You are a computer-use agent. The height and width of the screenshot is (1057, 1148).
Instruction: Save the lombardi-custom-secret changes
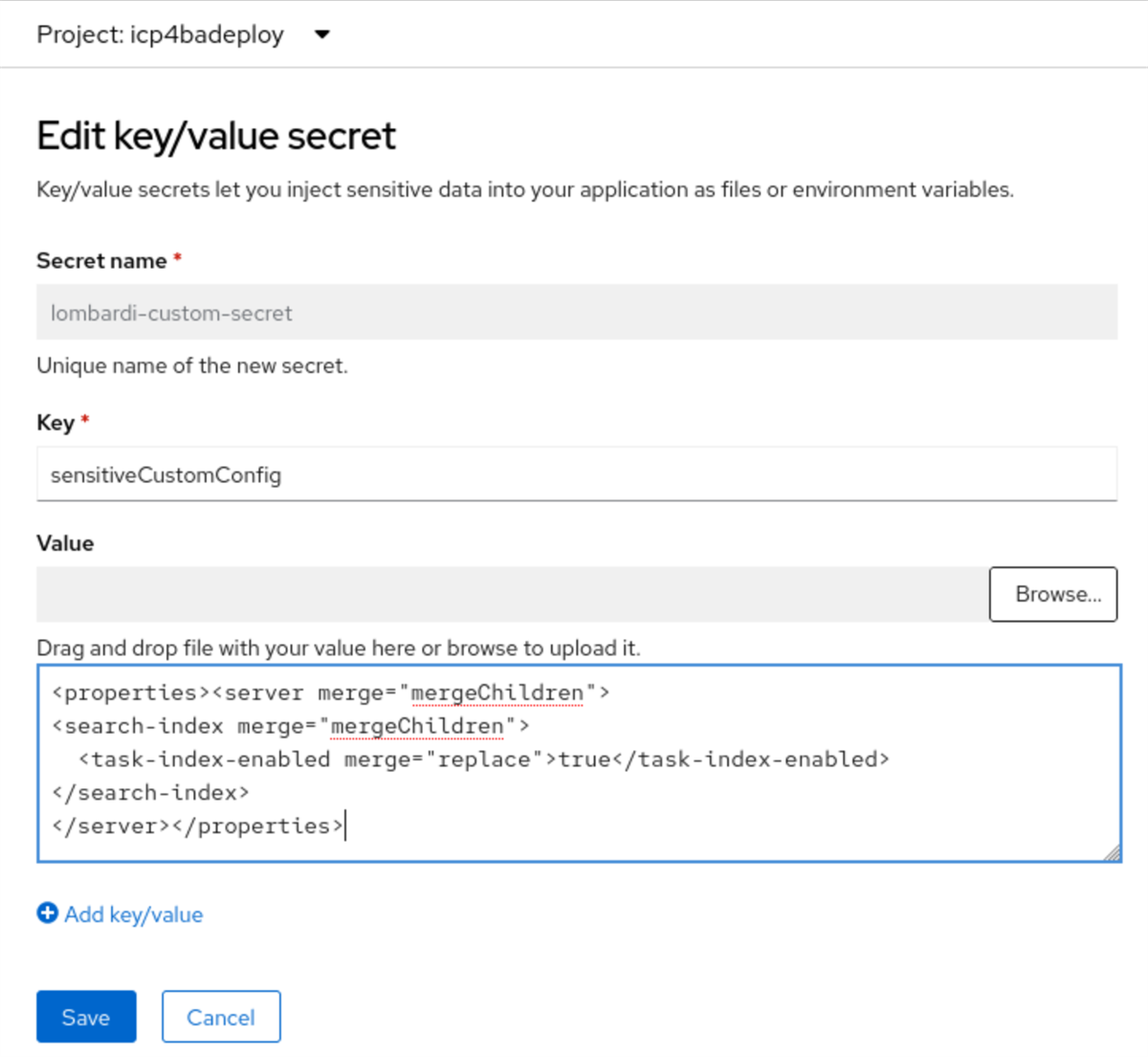(85, 1016)
